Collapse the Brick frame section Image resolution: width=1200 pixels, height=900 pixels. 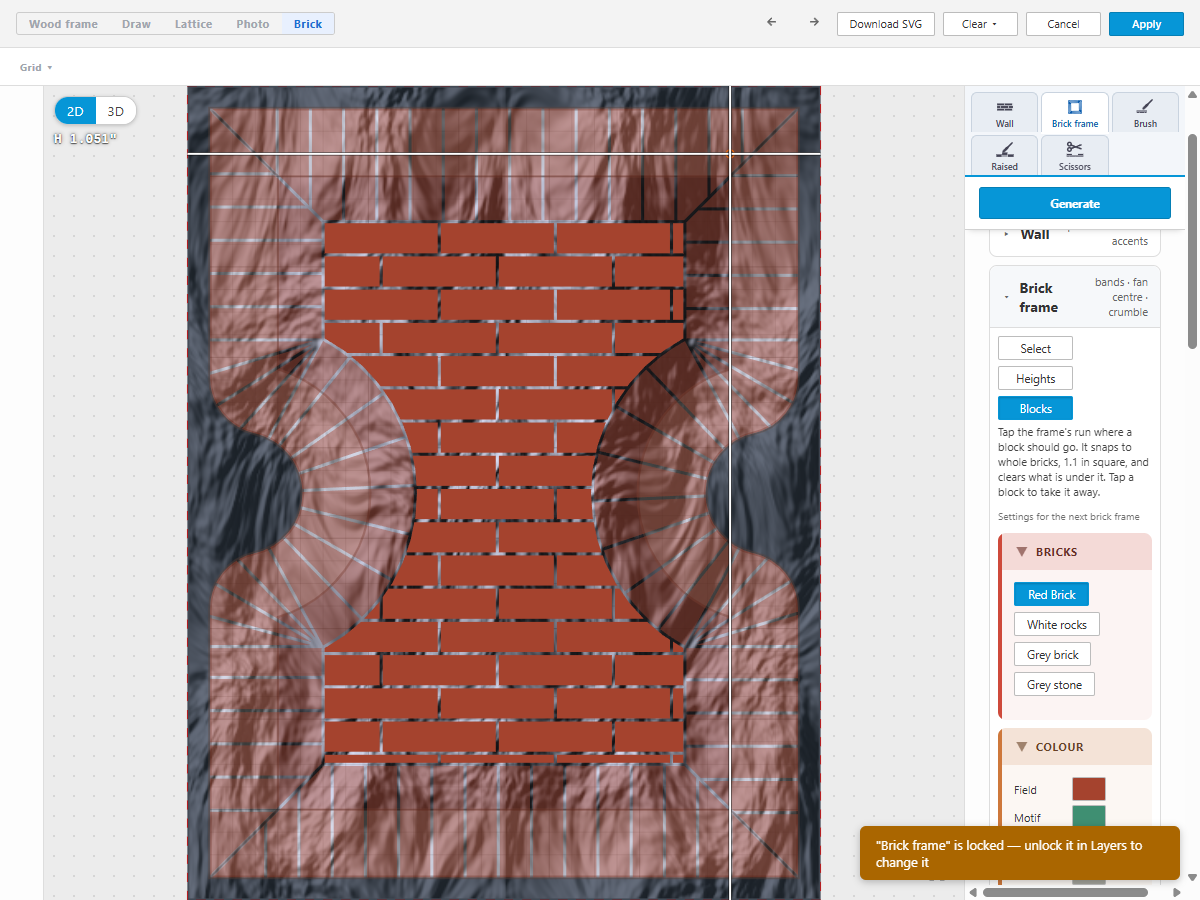coord(1075,297)
